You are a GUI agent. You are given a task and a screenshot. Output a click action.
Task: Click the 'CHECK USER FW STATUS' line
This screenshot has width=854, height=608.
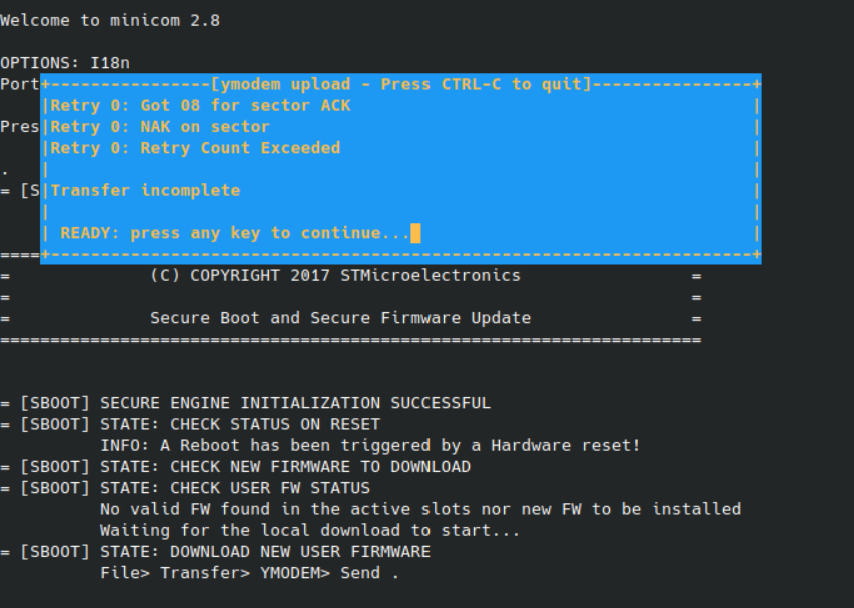185,488
